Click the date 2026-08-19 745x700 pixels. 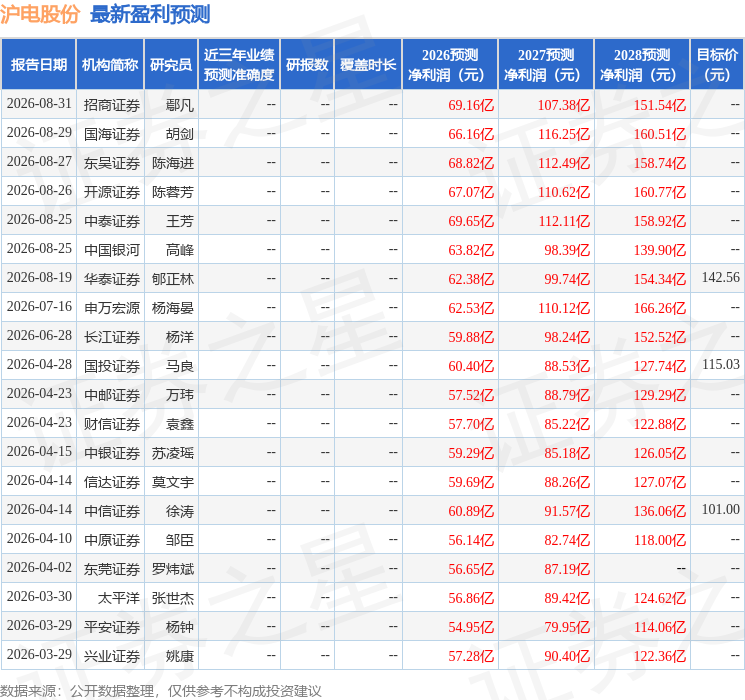click(39, 278)
